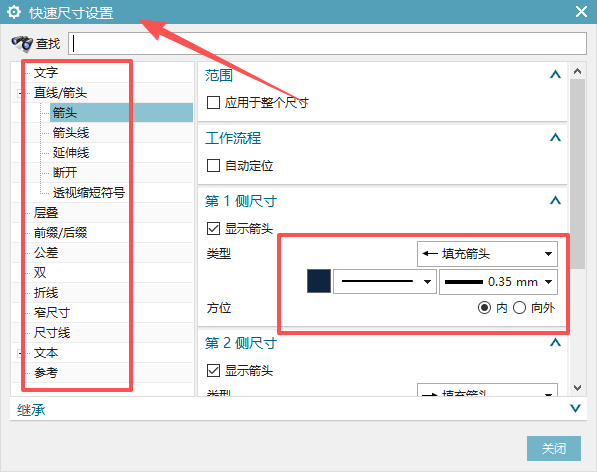Click the gear icon in title bar
Image resolution: width=597 pixels, height=472 pixels.
pos(14,12)
